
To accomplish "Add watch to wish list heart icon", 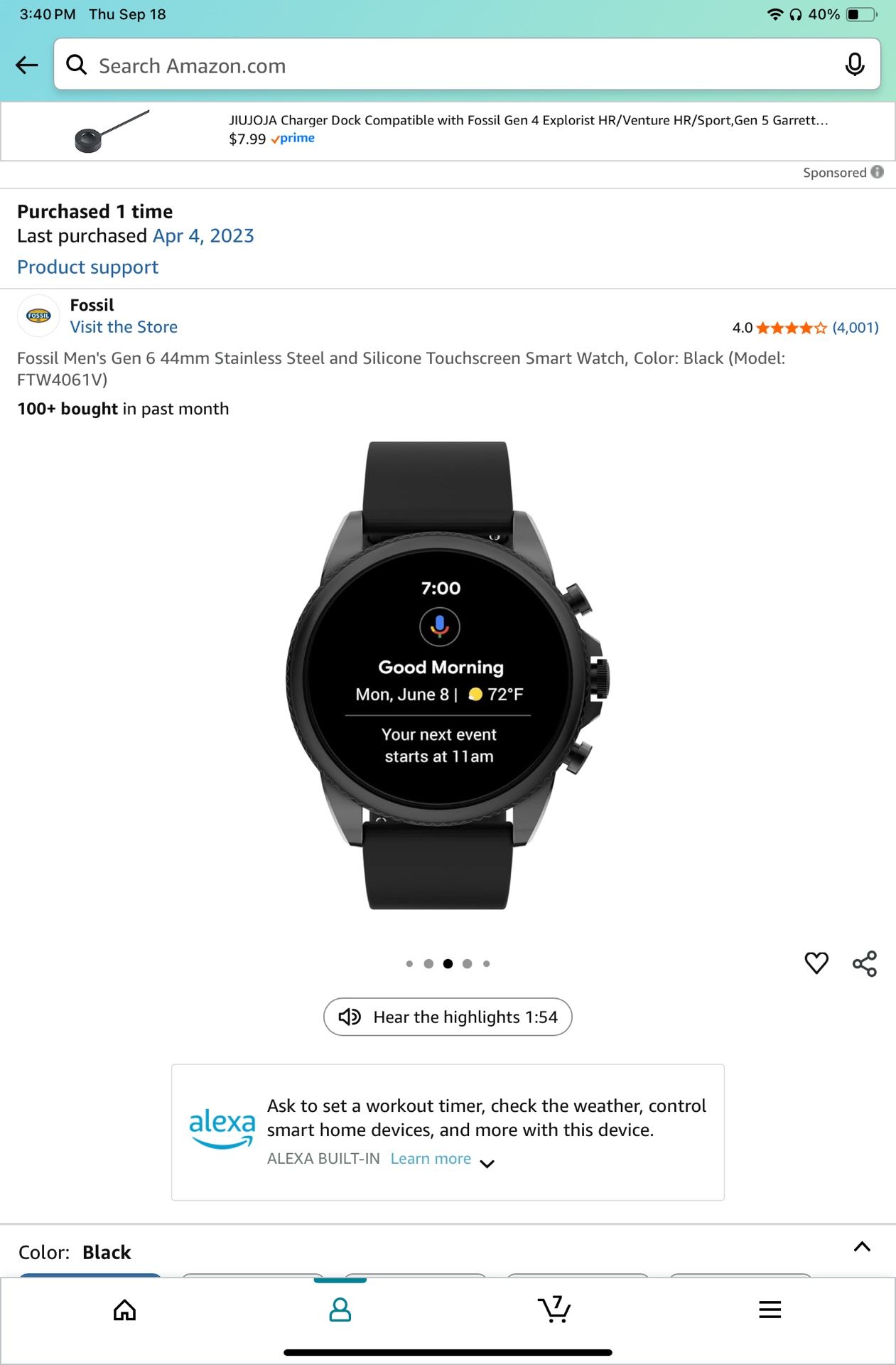I will [x=816, y=963].
